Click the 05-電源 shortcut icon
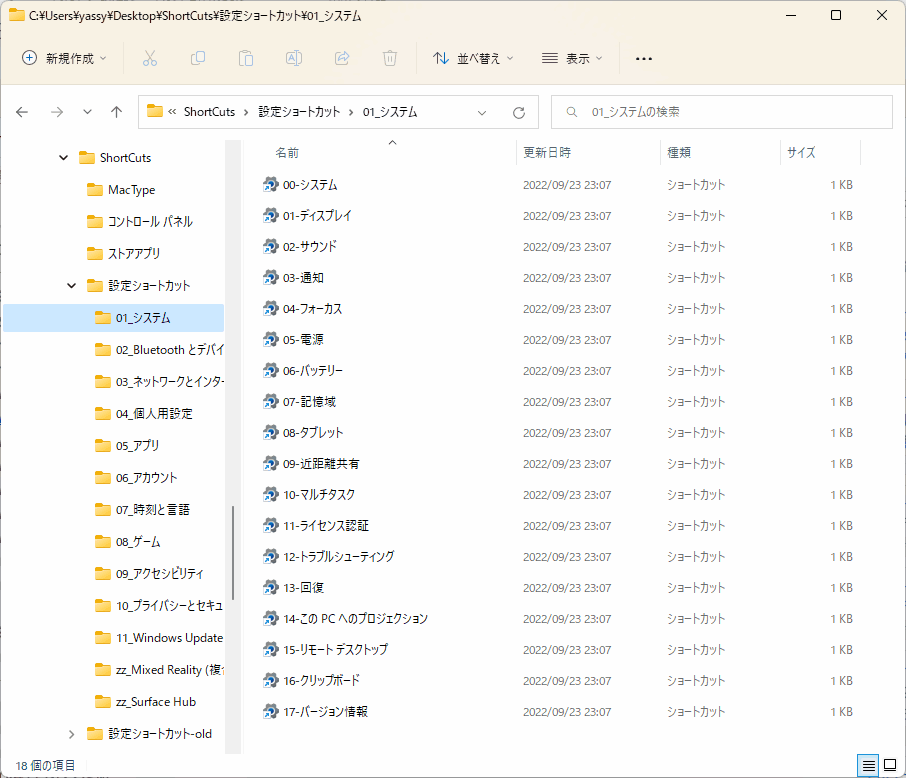906x778 pixels. point(270,339)
